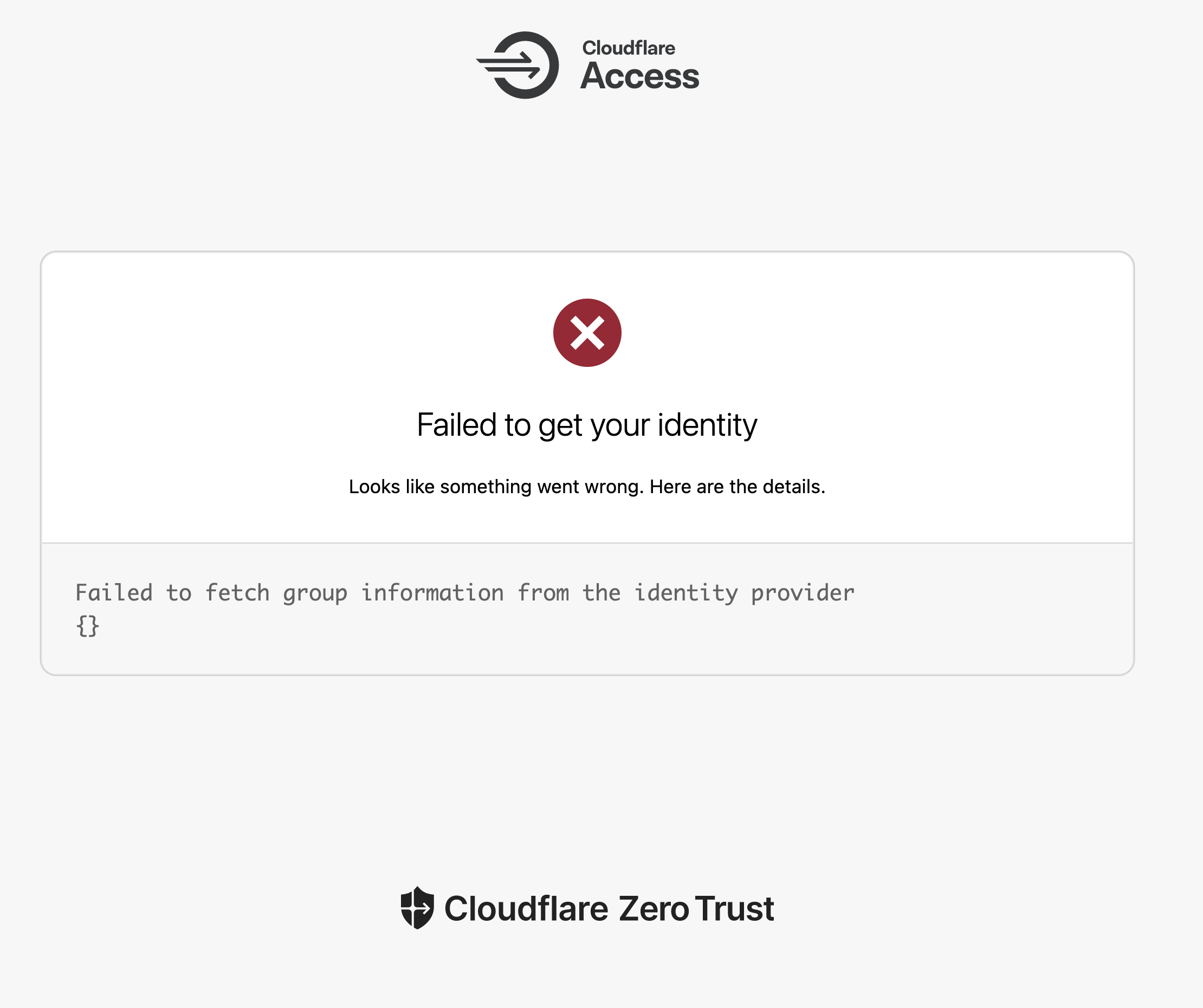Screen dimensions: 1203x1008
Task: Click "Zero Trust" in the footer logo
Action: click(x=696, y=909)
